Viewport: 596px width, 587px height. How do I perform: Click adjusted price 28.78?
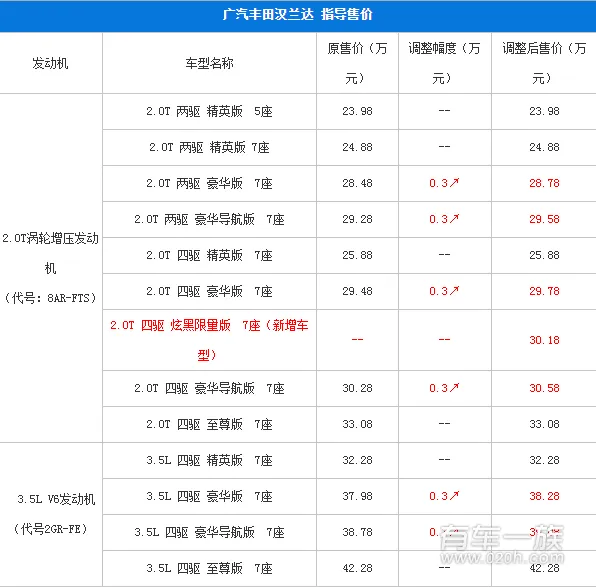coord(544,183)
